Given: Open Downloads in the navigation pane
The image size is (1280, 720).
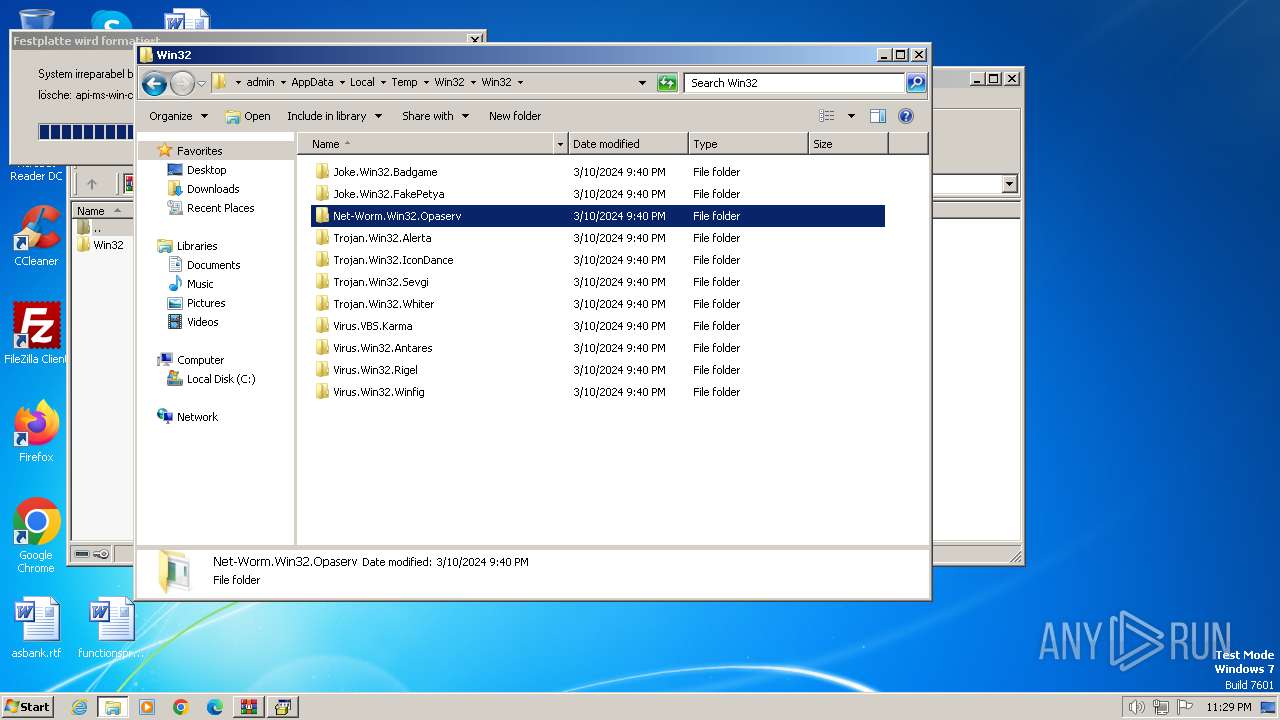Looking at the screenshot, I should tap(213, 189).
